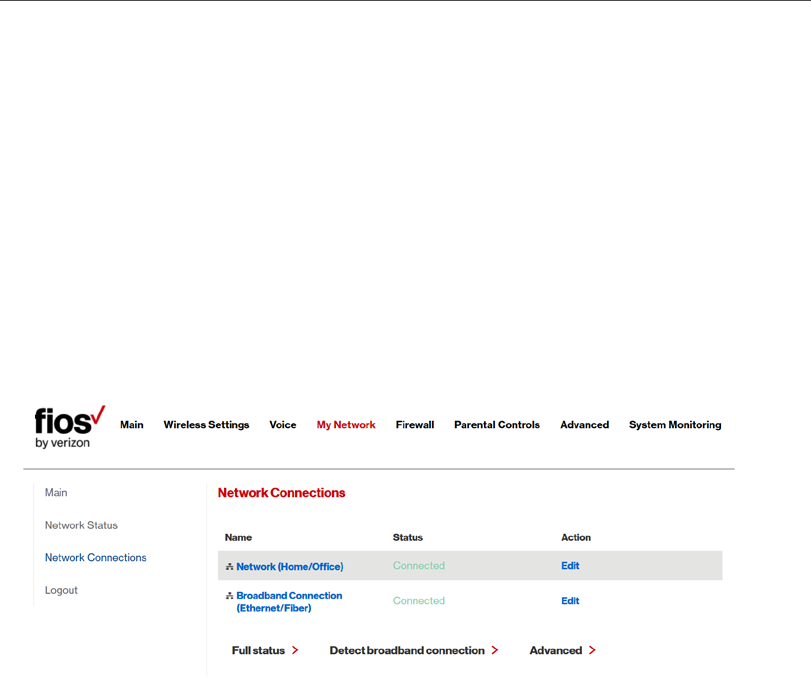The image size is (811, 686).
Task: Click Connected status for Broadband Connection
Action: (419, 601)
